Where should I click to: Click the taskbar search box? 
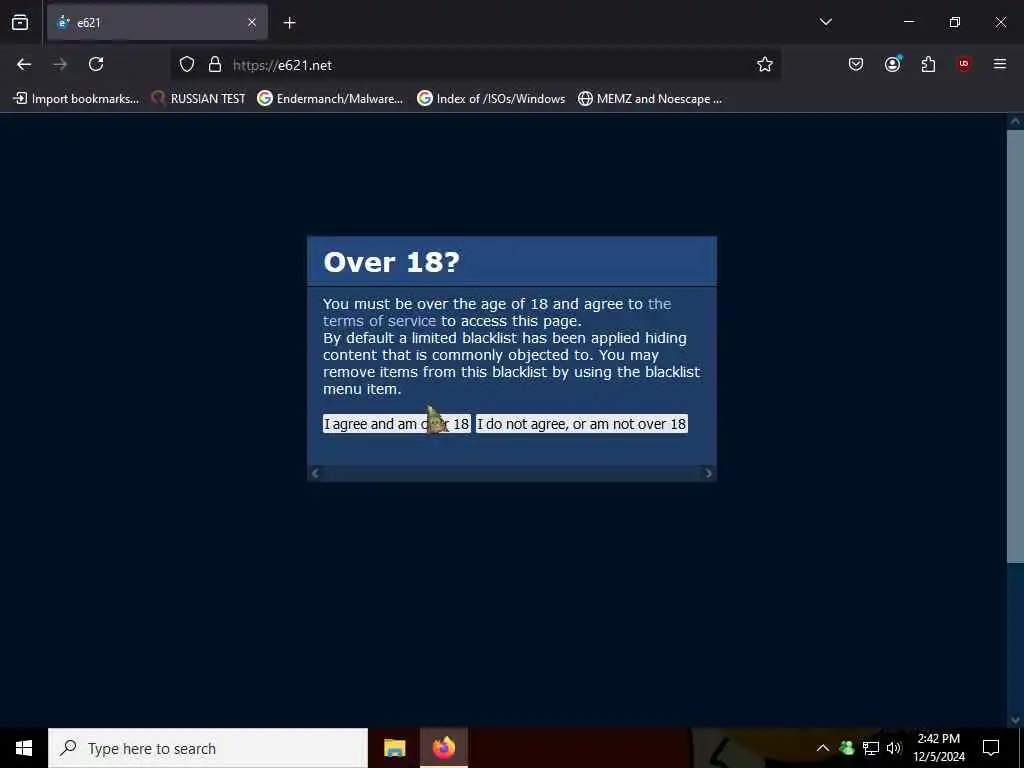point(208,748)
